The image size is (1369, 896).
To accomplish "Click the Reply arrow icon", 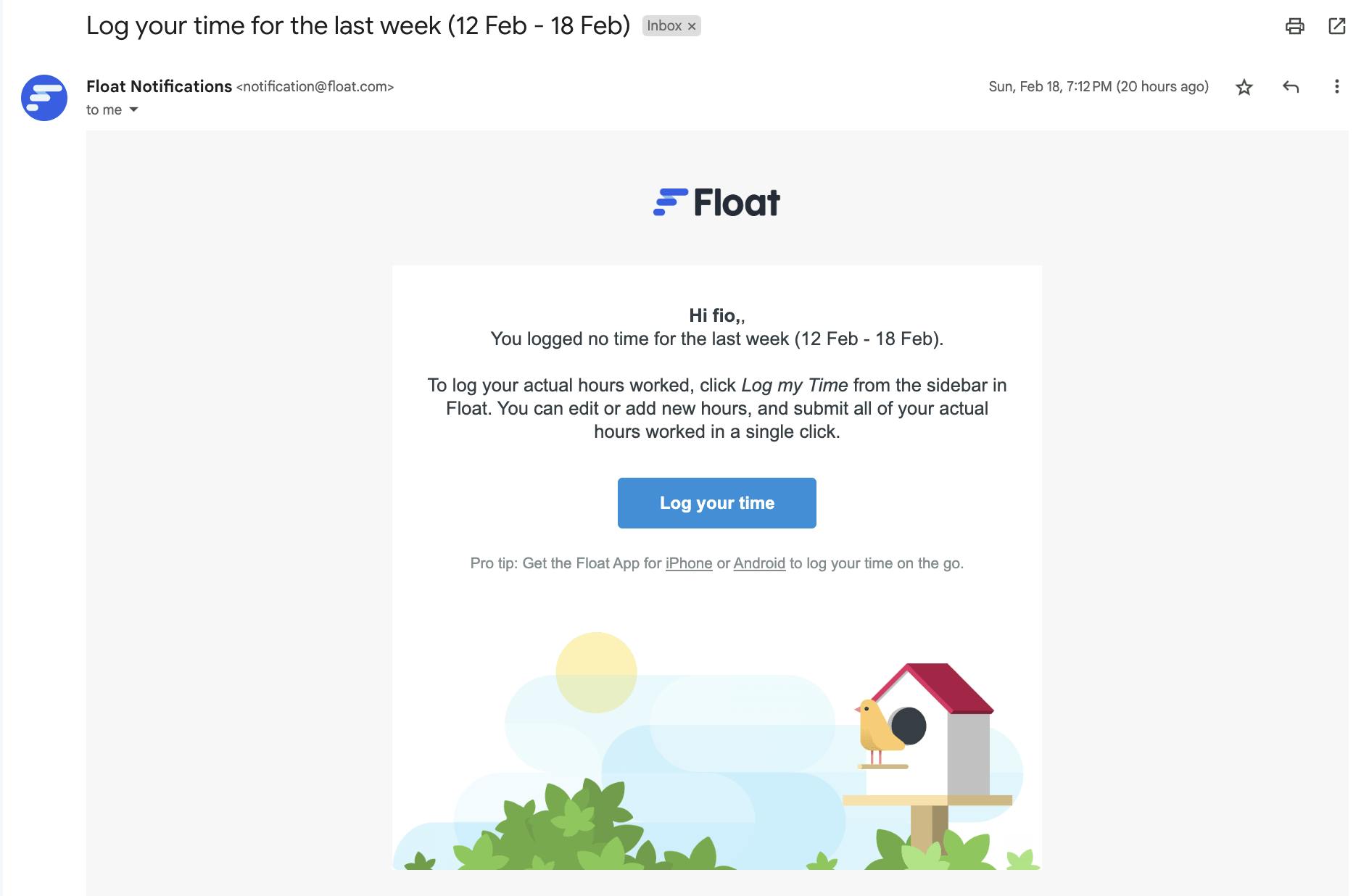I will (1290, 86).
